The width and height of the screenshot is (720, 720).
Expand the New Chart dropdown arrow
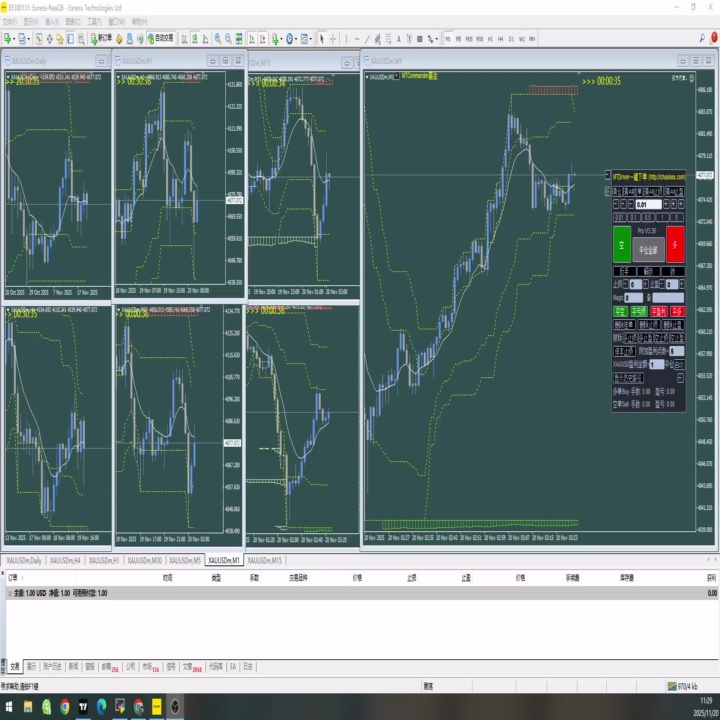coord(14,39)
